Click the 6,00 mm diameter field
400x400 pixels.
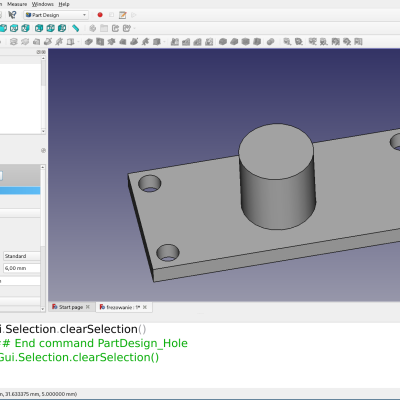pos(22,268)
